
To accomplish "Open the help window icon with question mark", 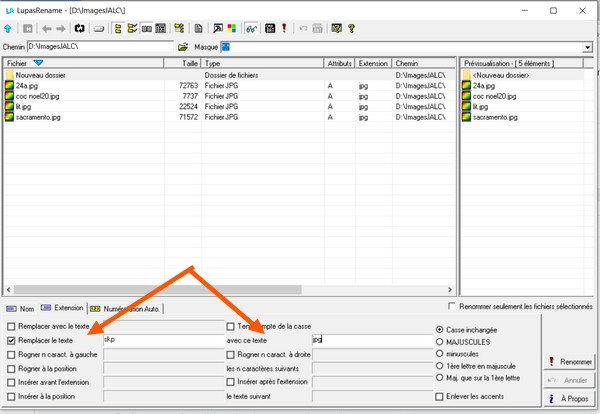I will click(x=336, y=28).
